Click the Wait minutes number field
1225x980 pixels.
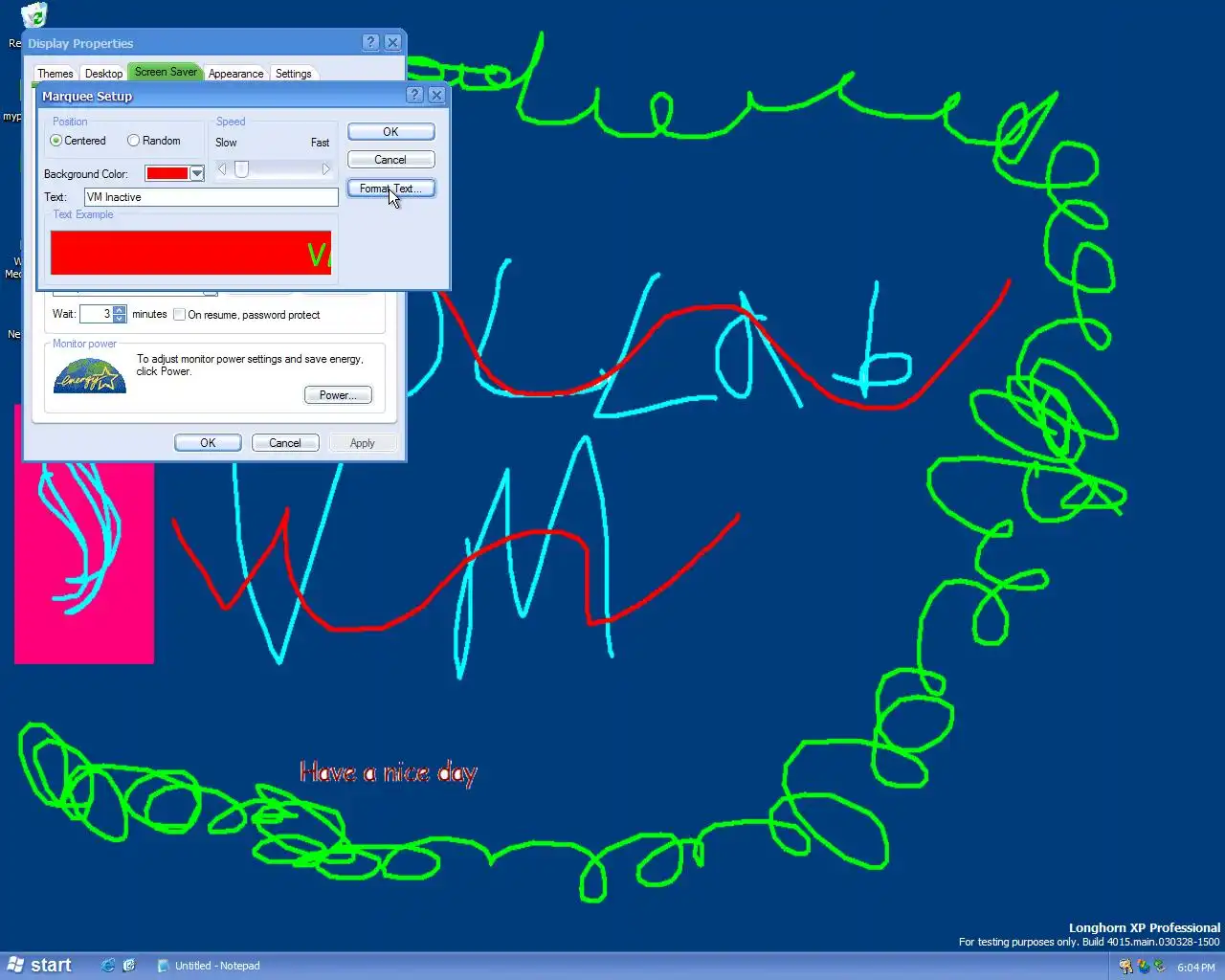click(97, 314)
